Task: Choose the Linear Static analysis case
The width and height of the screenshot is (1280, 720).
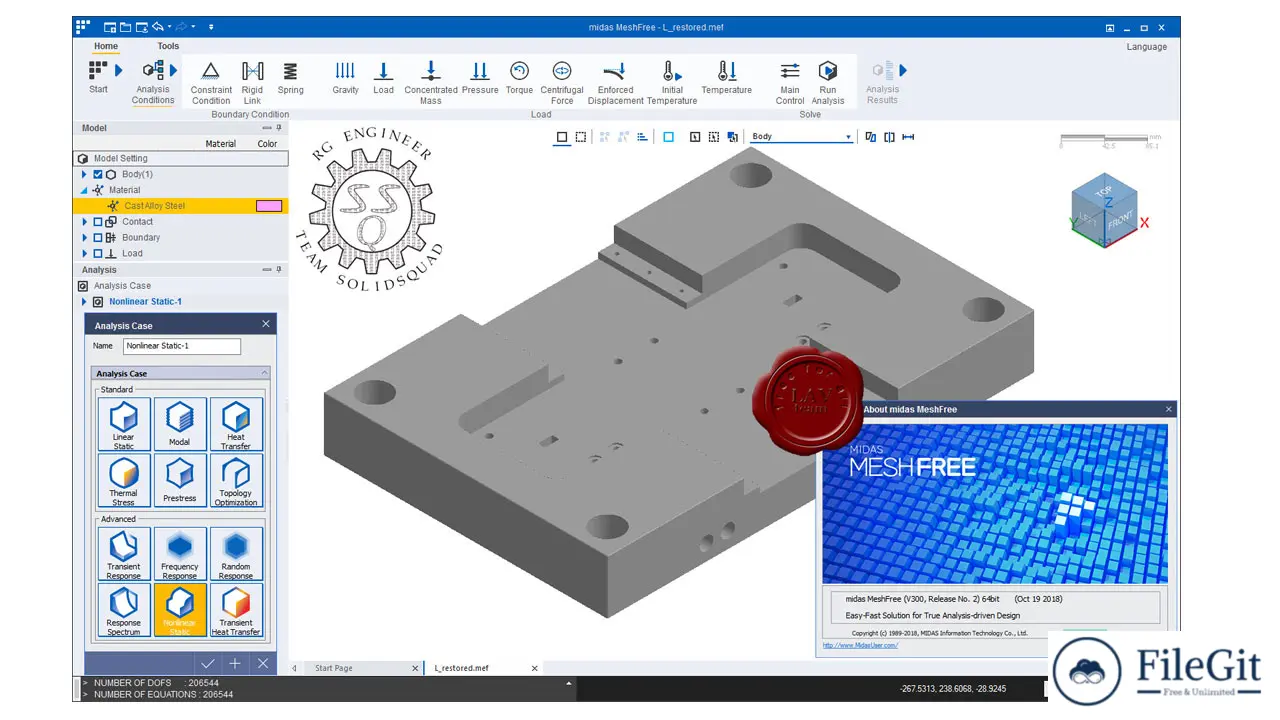Action: (124, 425)
